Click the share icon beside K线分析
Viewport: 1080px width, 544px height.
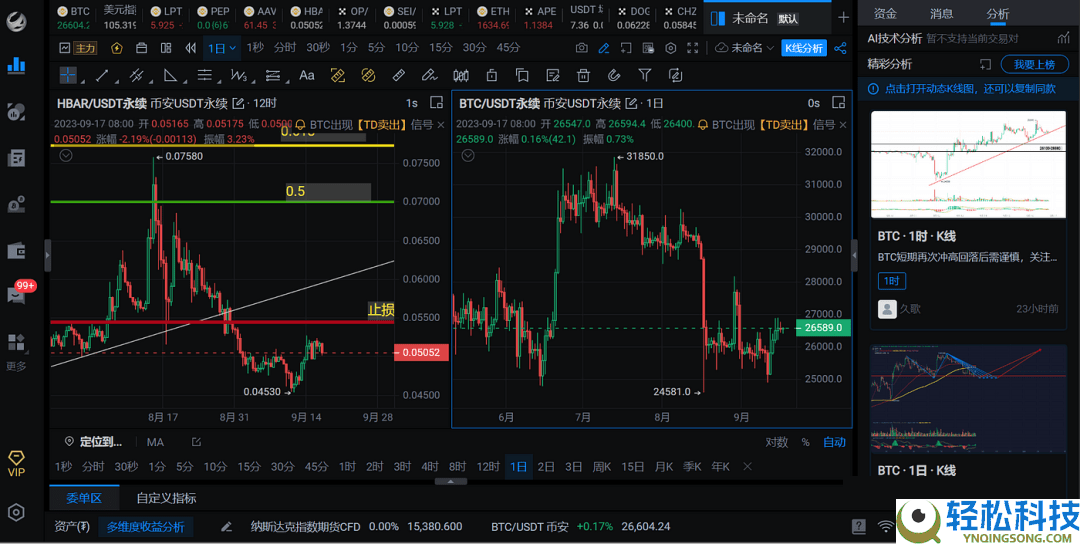point(841,48)
